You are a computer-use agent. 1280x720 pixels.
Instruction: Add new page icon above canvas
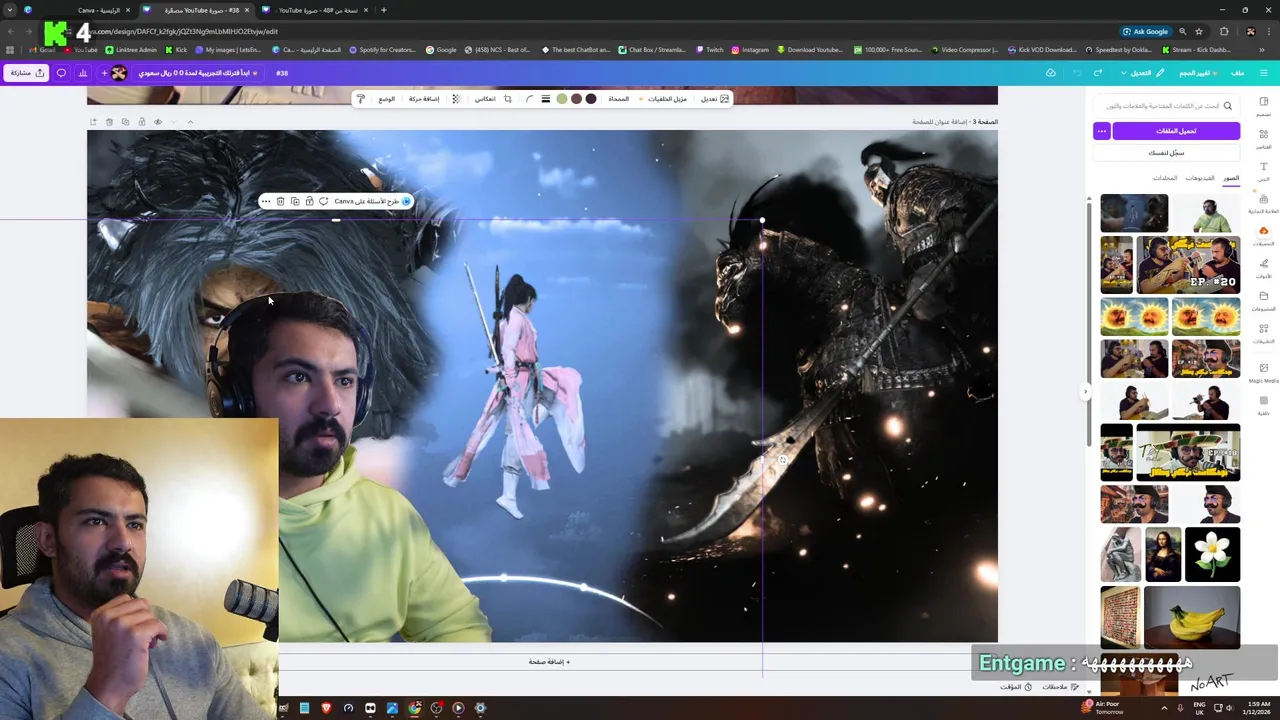click(93, 122)
